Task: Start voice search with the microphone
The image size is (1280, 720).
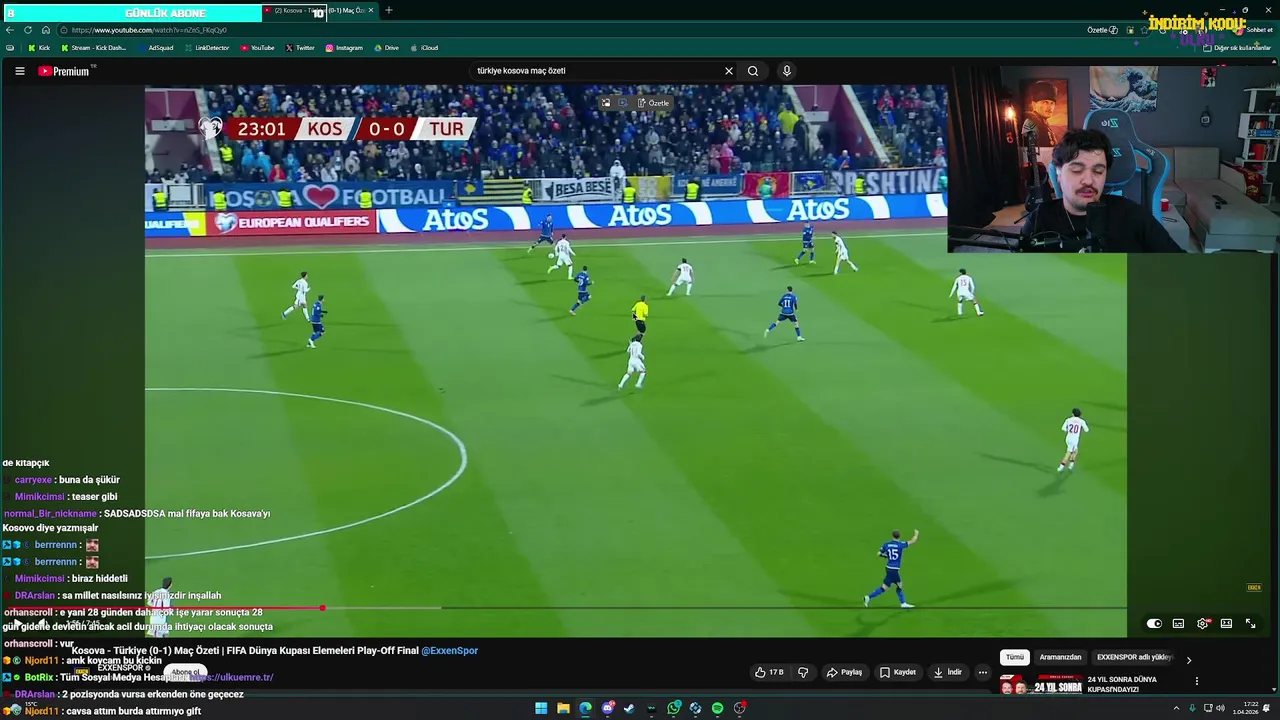Action: coord(786,71)
